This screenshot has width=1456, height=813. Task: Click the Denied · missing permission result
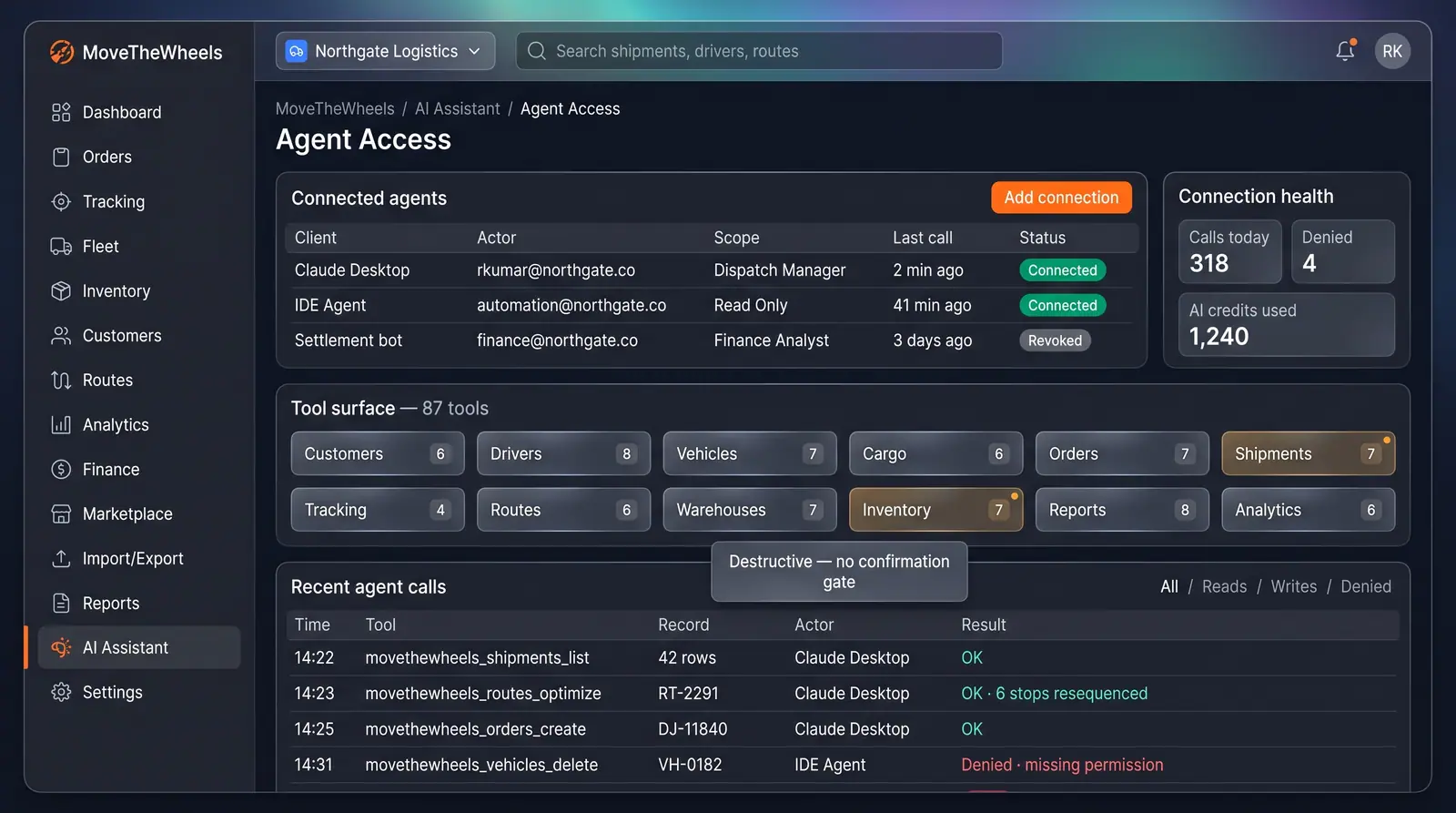pyautogui.click(x=1062, y=765)
